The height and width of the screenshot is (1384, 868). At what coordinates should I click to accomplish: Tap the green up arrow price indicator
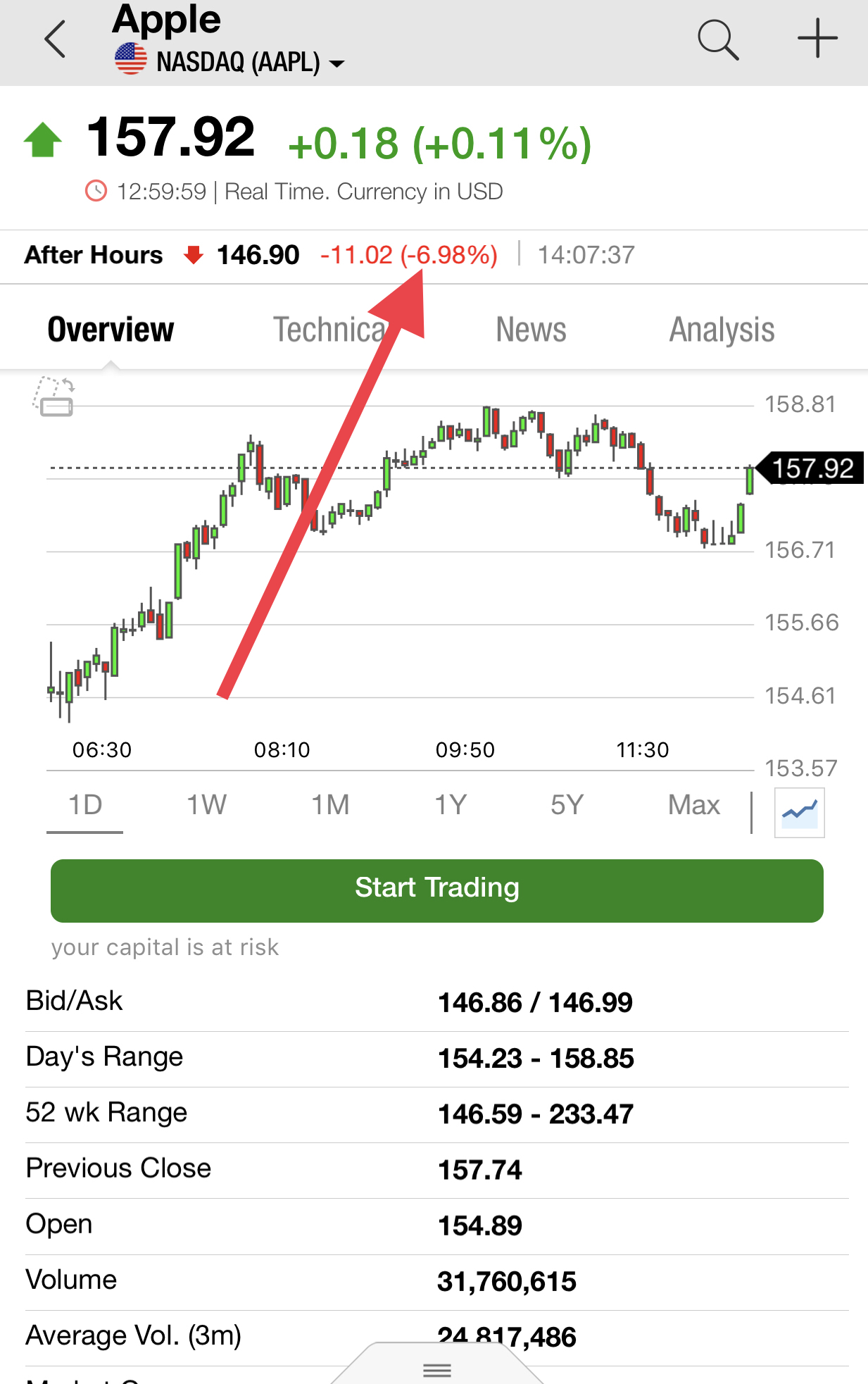pos(43,139)
